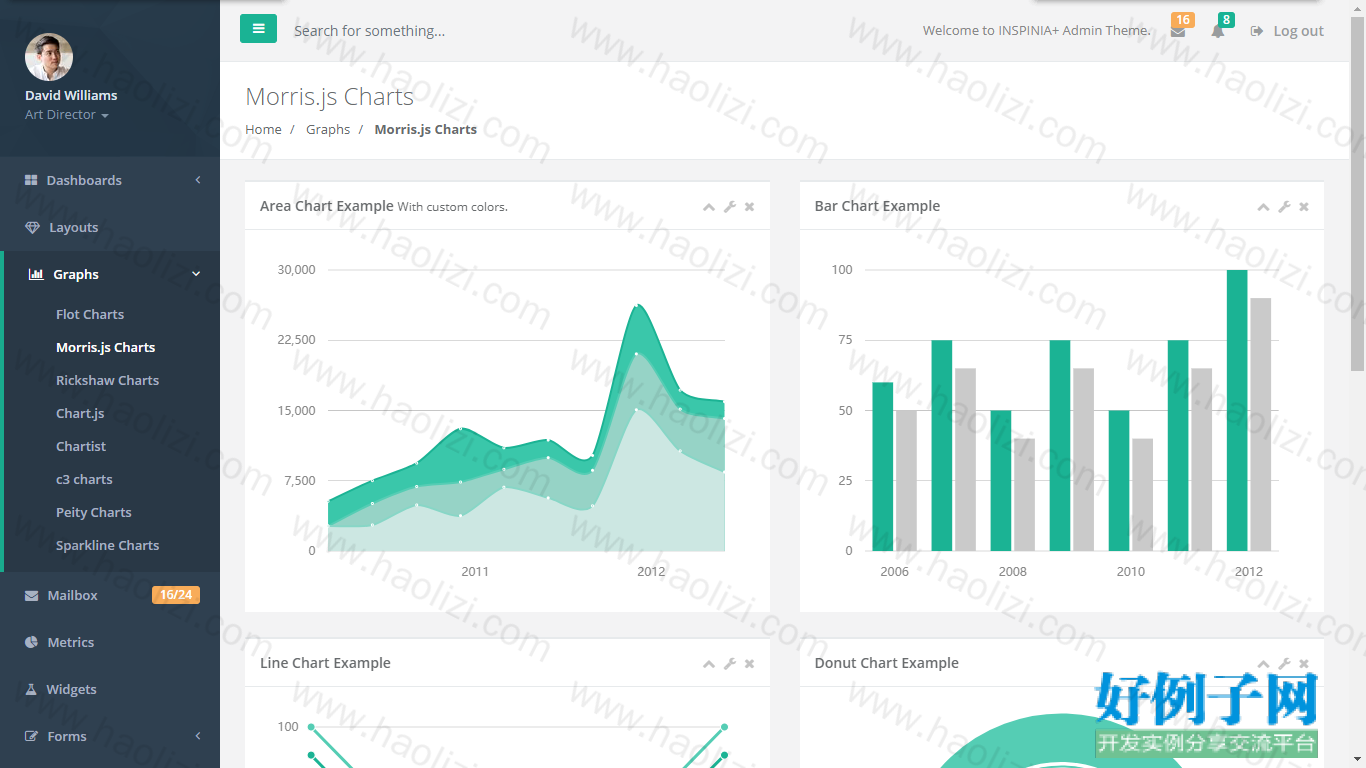The width and height of the screenshot is (1366, 768).
Task: Focus the 'Search for something...' field
Action: [369, 31]
